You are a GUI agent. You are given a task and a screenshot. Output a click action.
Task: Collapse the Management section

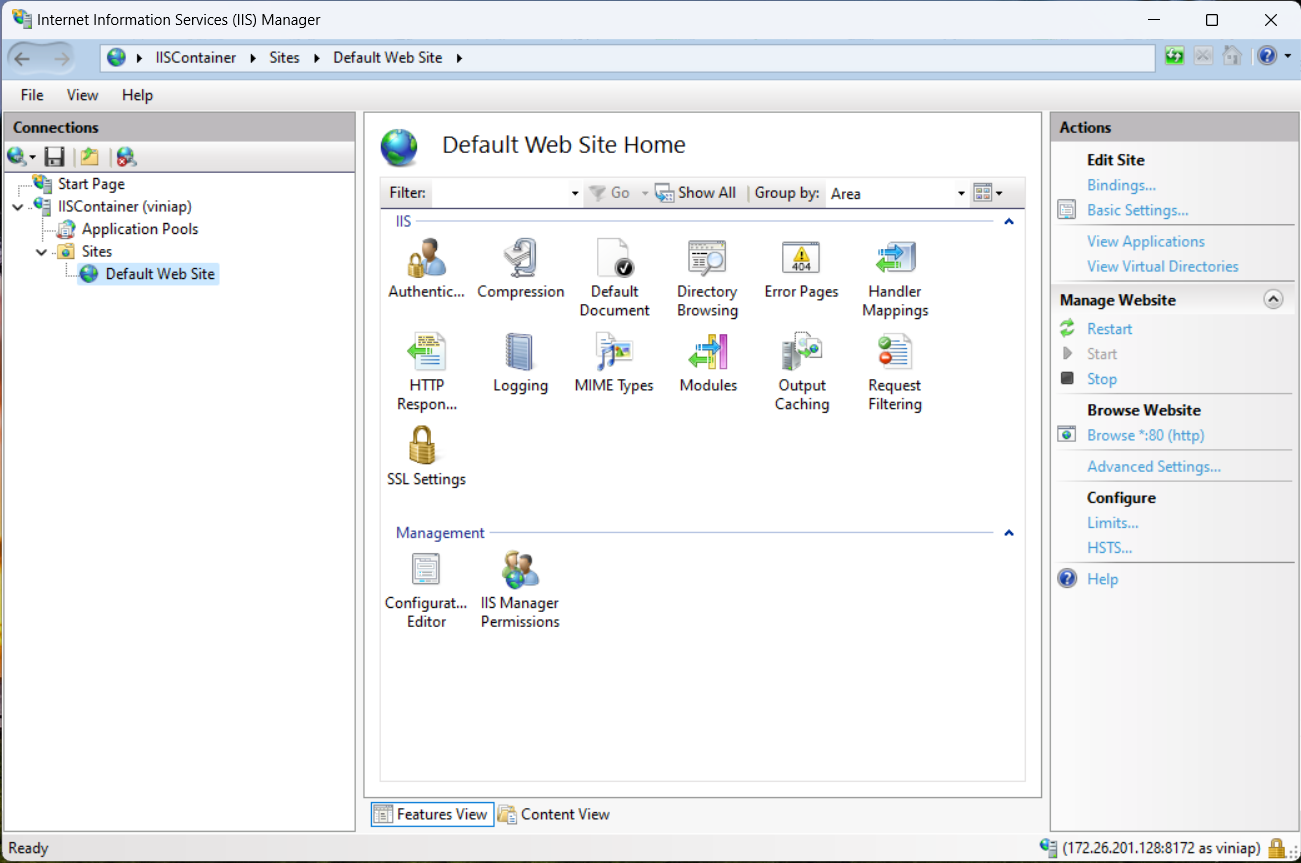tap(1009, 533)
